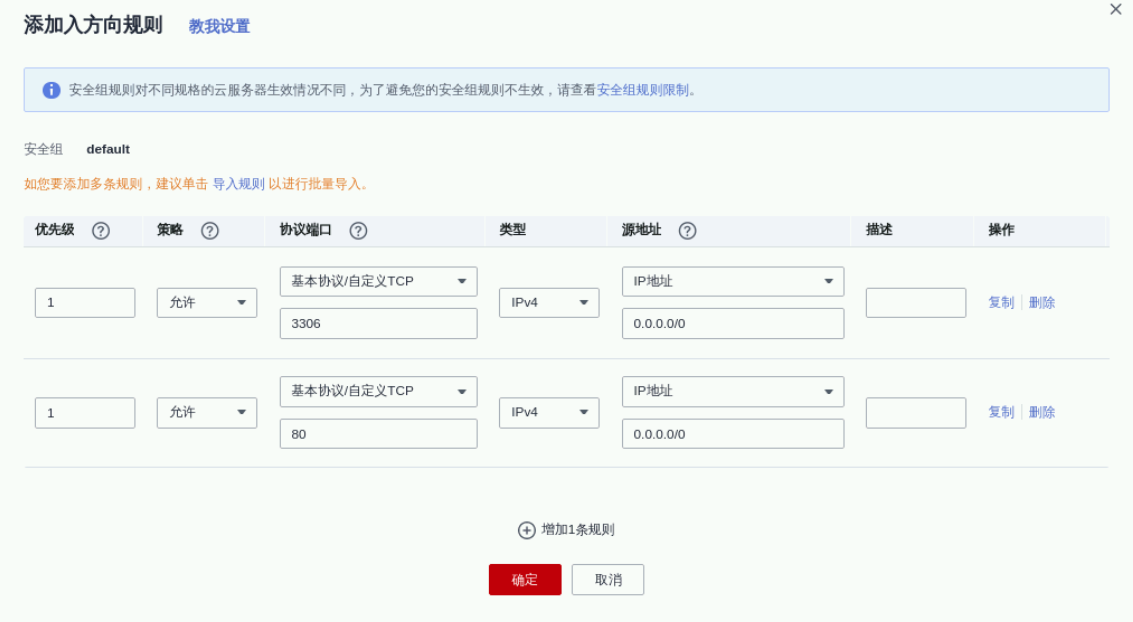
Task: Open the 策略 dropdown in the second rule
Action: tap(207, 413)
